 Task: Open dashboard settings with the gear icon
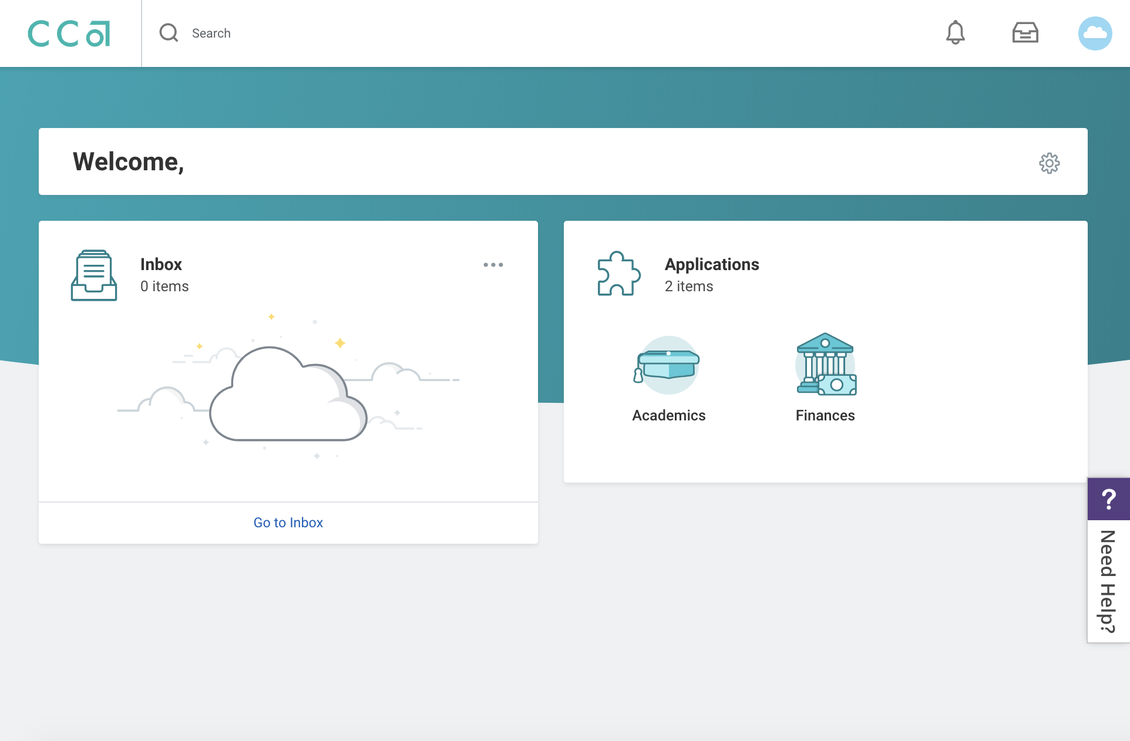(1049, 162)
